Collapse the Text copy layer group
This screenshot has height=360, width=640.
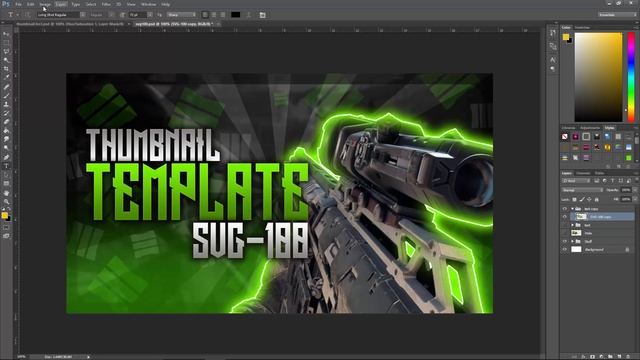[x=572, y=209]
